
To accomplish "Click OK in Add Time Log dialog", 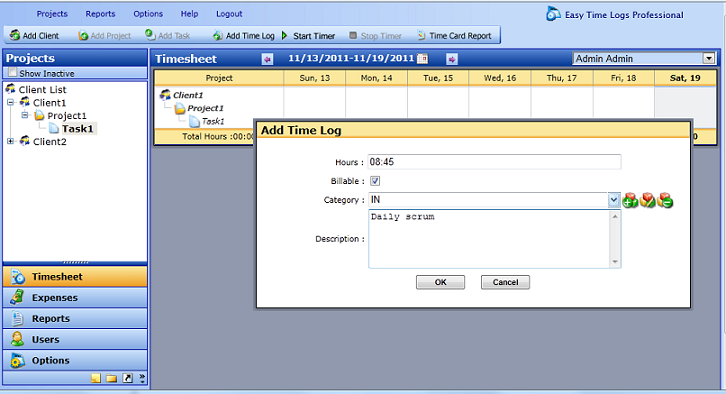I will pyautogui.click(x=440, y=282).
